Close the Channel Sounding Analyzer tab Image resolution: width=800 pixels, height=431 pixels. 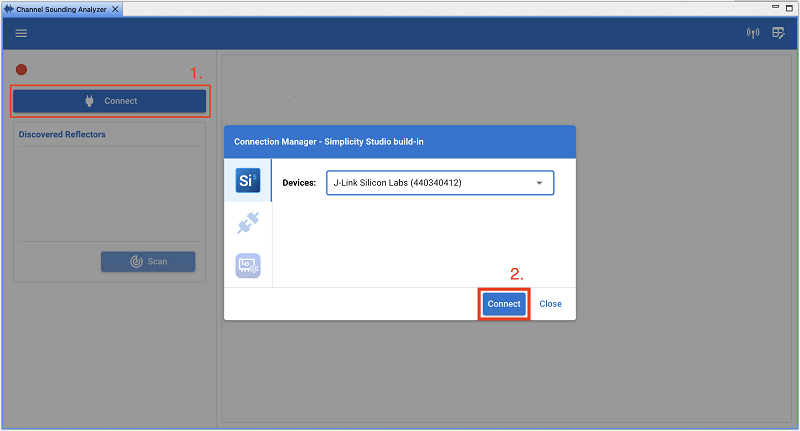114,8
